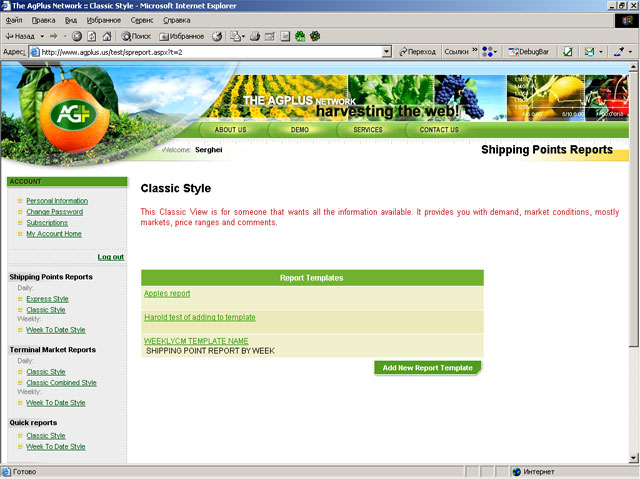Open Terminal Market Week To Date Style
Image resolution: width=640 pixels, height=480 pixels.
pyautogui.click(x=56, y=403)
